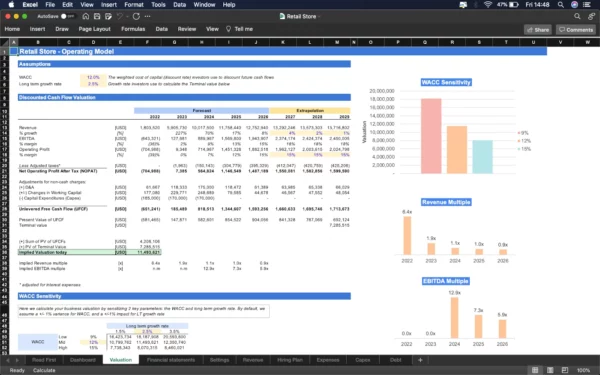Open the File menu in menu bar
This screenshot has height=375, width=600.
(x=50, y=5)
